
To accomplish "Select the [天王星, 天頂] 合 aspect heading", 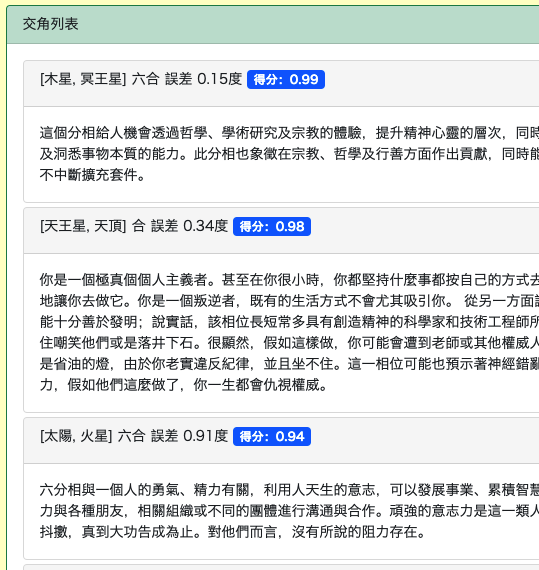I will click(134, 226).
